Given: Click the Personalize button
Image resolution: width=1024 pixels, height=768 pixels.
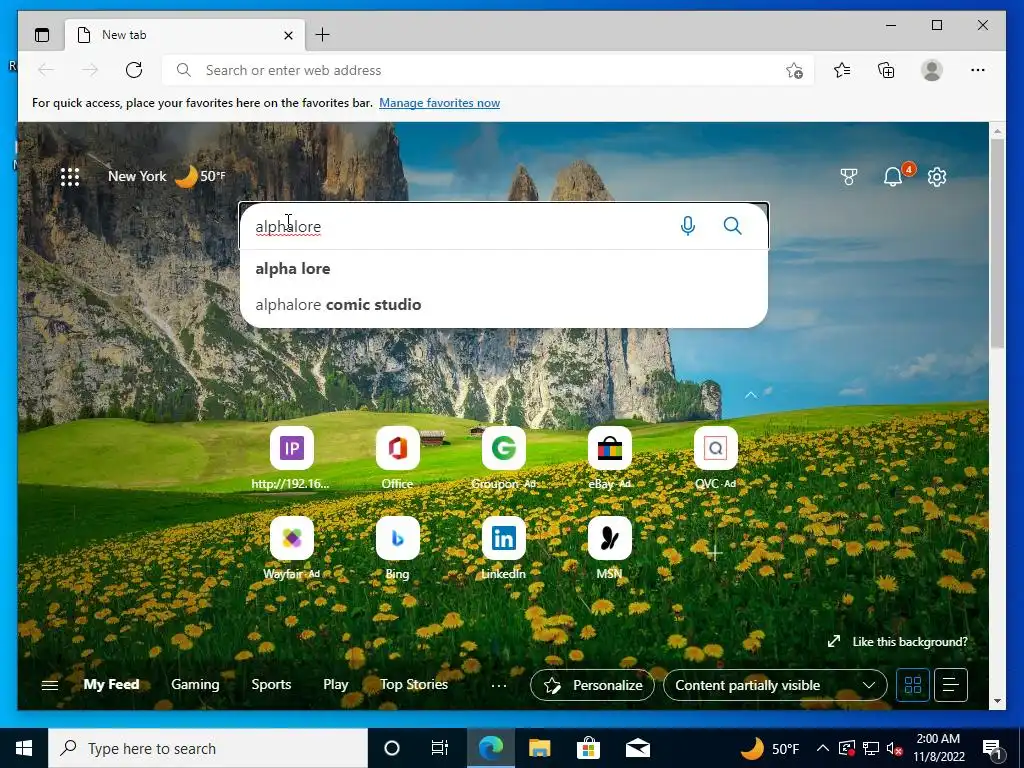Looking at the screenshot, I should [592, 685].
